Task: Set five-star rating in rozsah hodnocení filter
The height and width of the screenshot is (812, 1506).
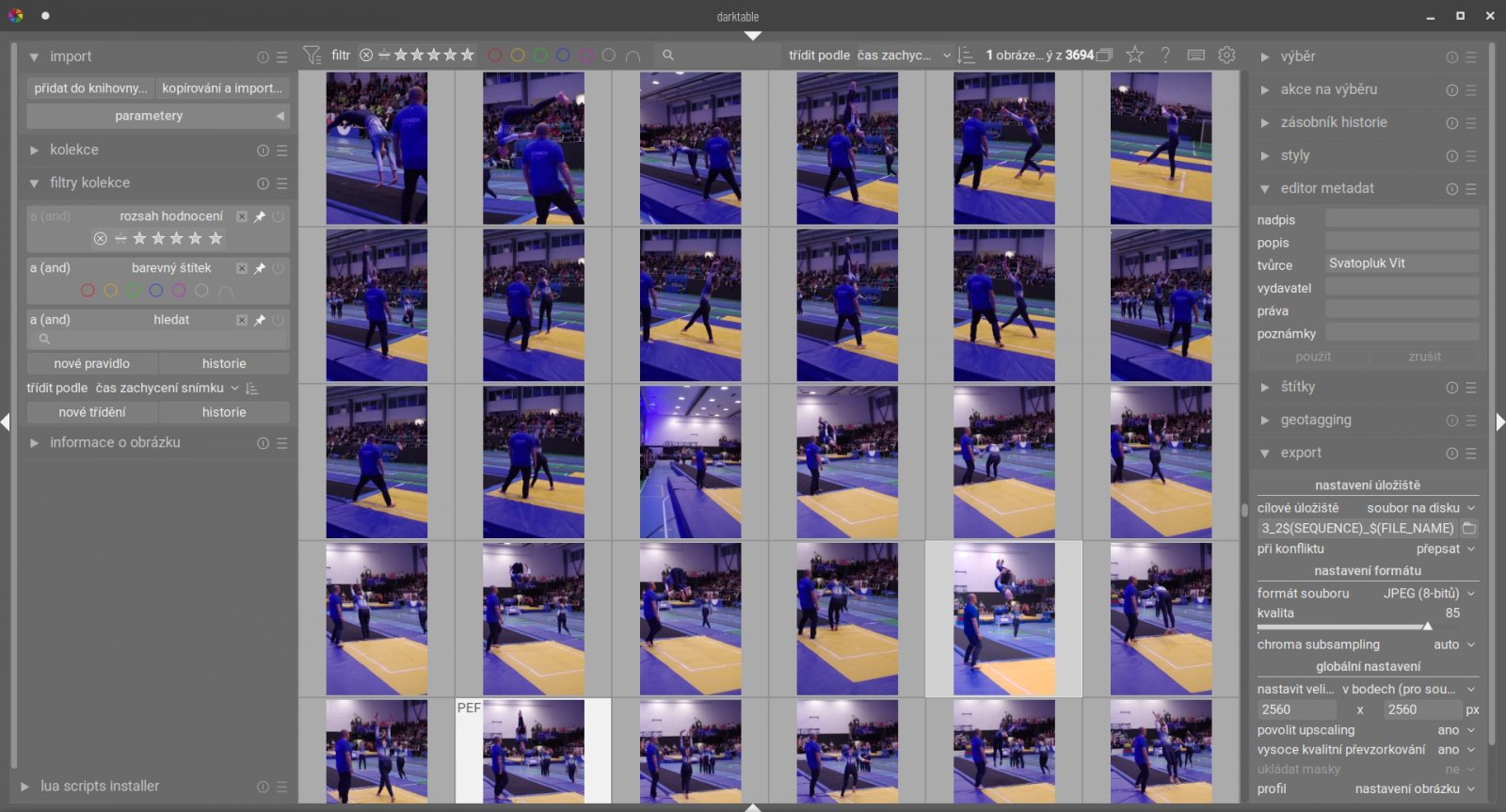Action: pos(216,239)
